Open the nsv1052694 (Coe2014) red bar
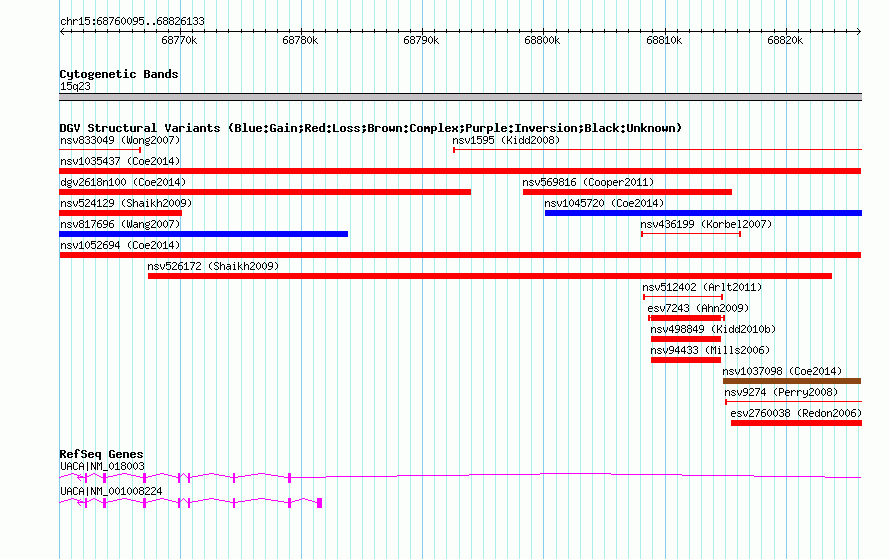 pos(460,255)
